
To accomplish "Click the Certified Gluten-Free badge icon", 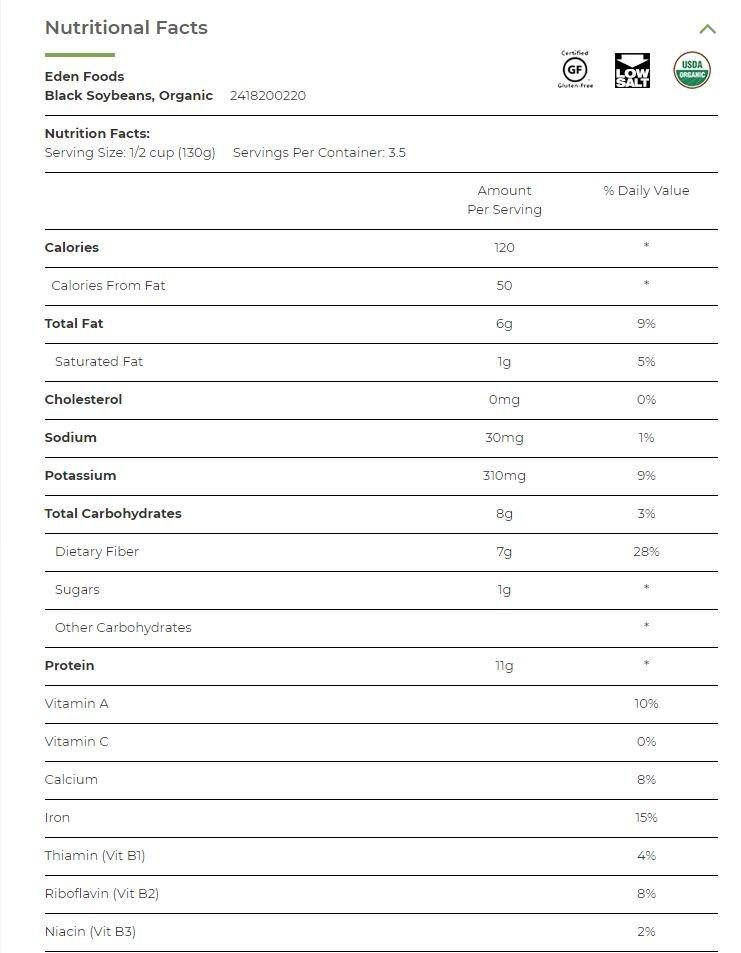I will (x=574, y=70).
